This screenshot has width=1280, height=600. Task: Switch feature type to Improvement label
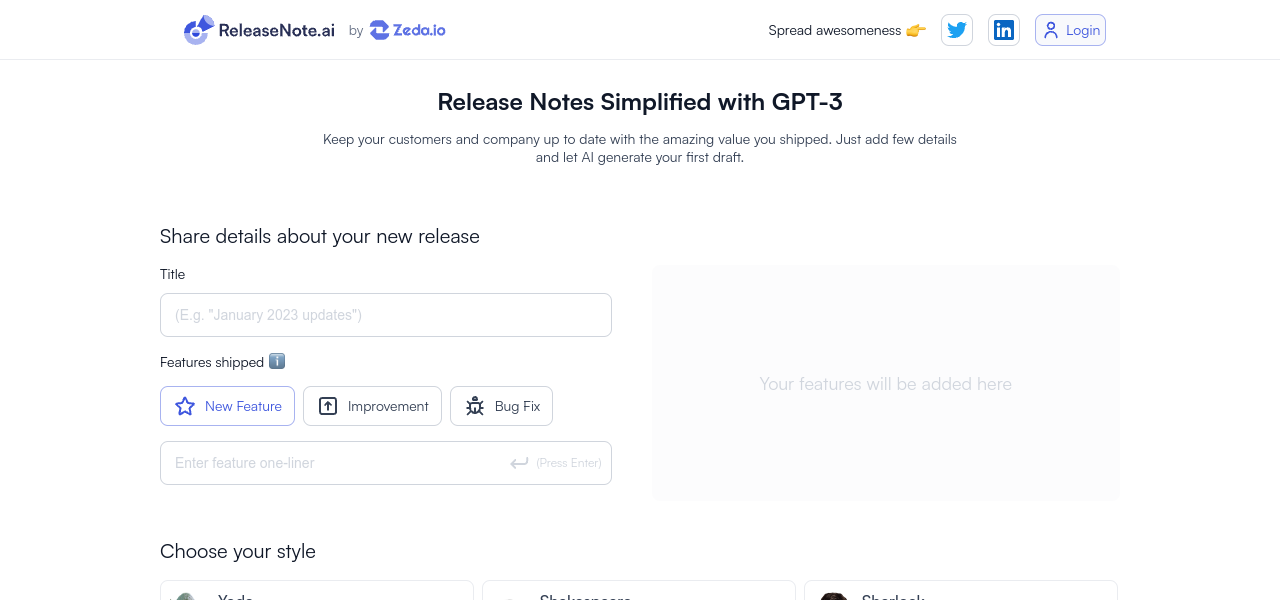(388, 406)
